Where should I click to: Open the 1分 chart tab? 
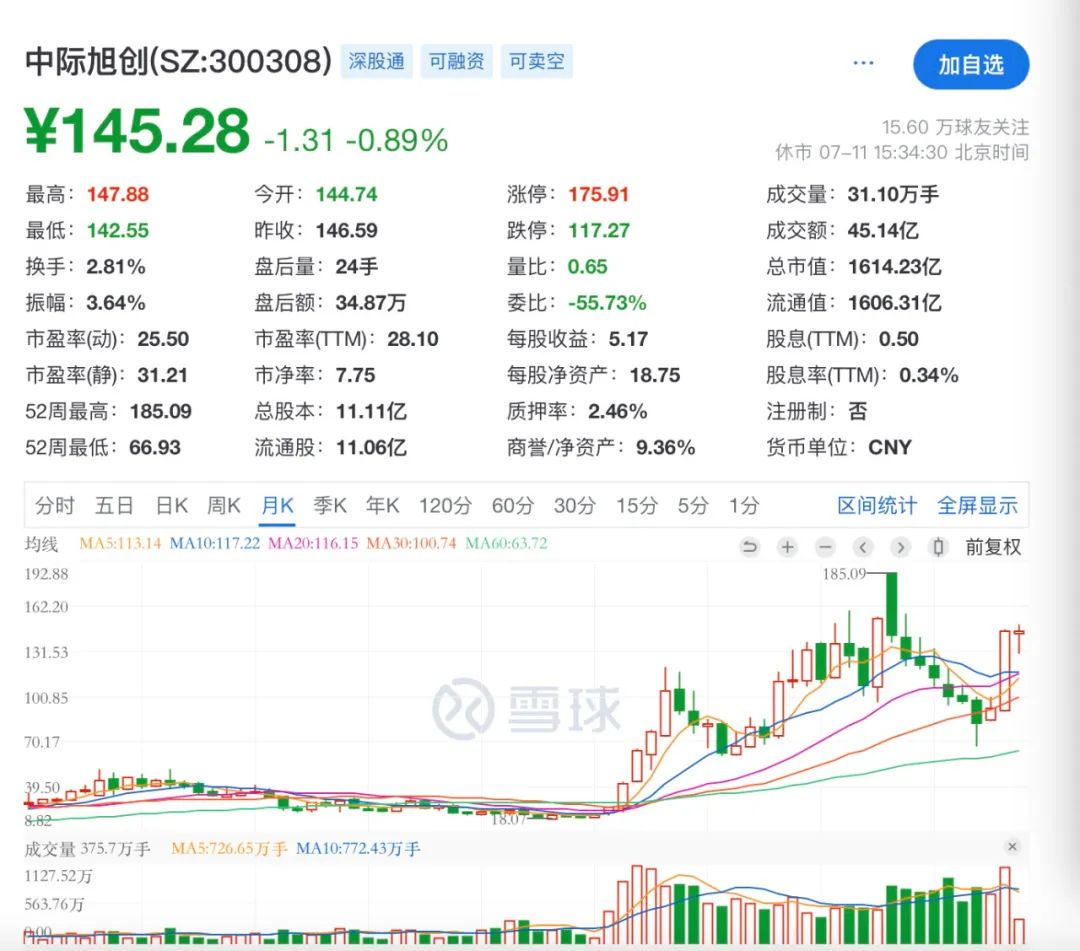[x=744, y=505]
